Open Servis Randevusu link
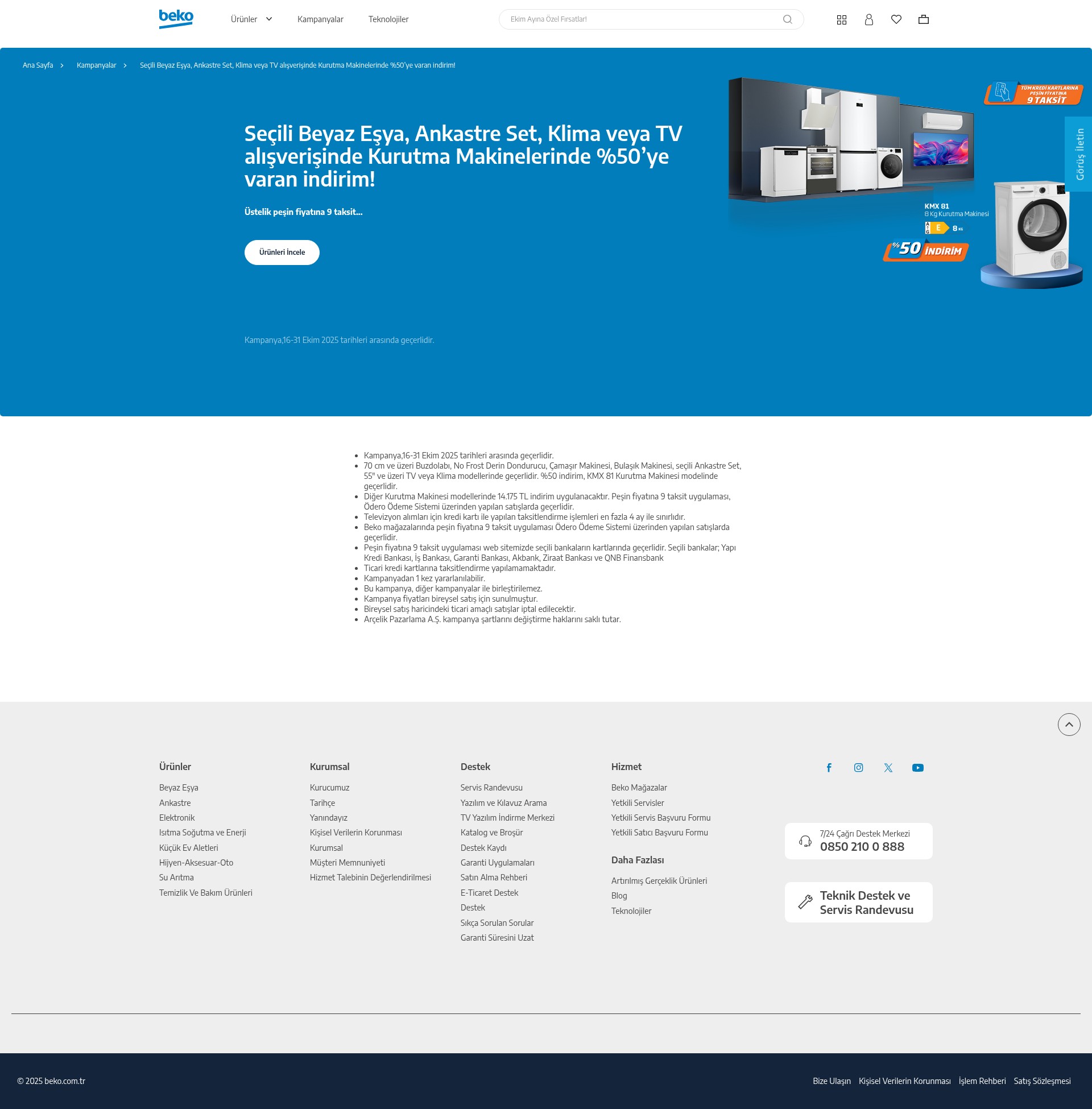 (491, 788)
